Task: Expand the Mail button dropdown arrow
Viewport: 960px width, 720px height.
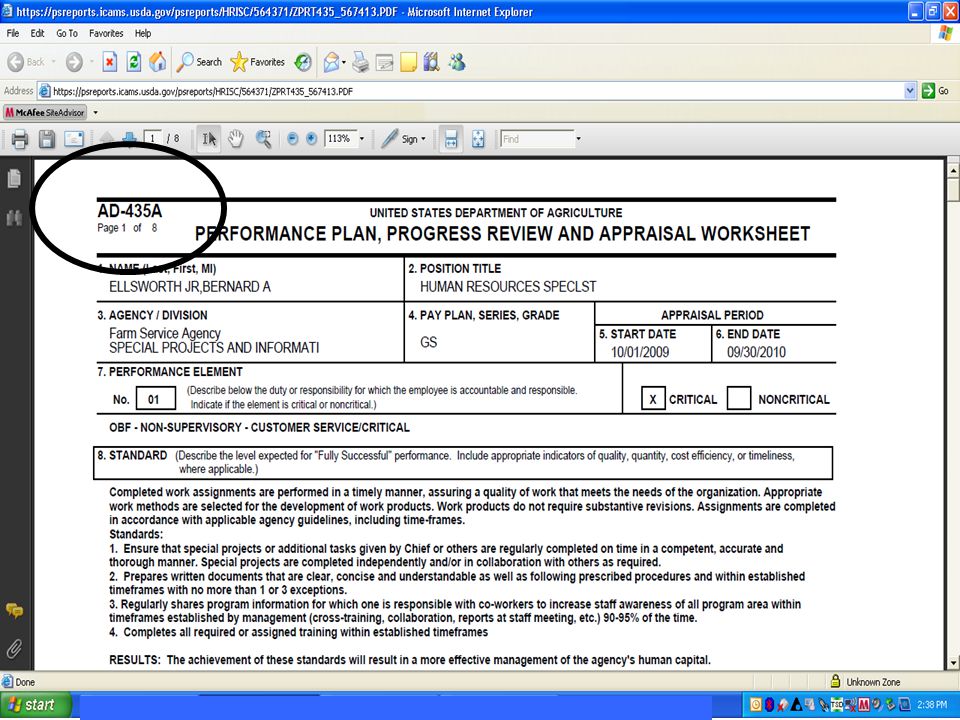Action: [x=344, y=62]
